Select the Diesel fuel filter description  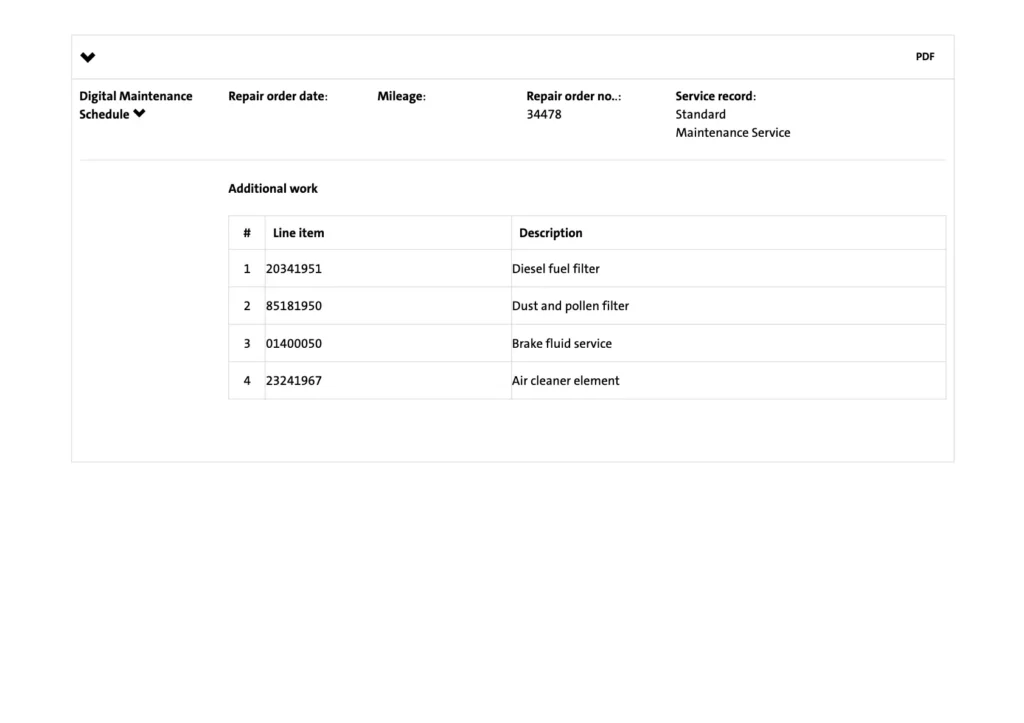coord(556,269)
